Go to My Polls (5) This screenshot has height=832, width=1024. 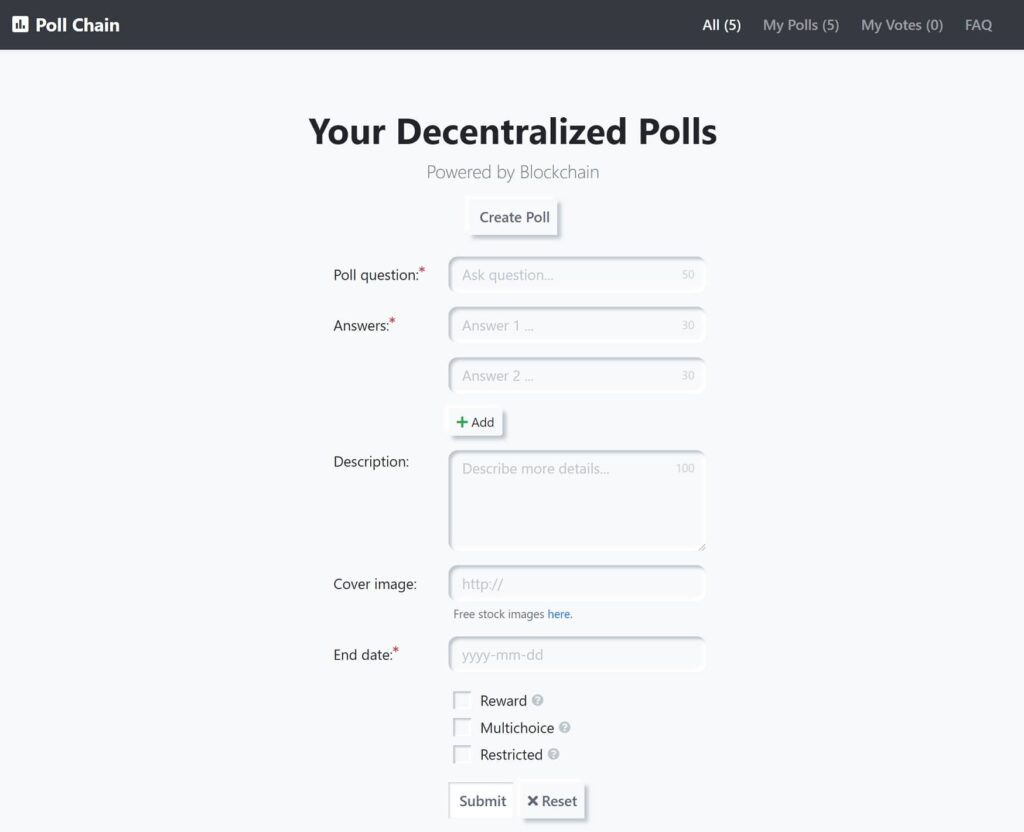(x=801, y=25)
